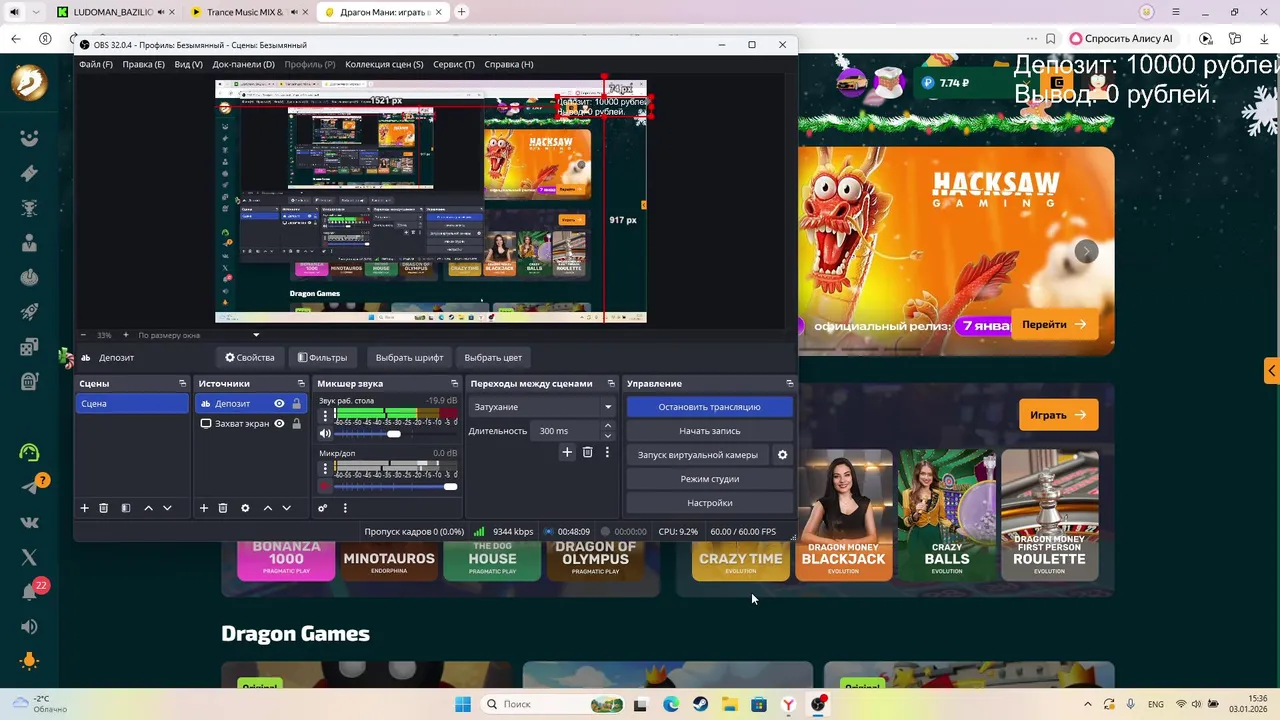Open the audio mixer menu dots
This screenshot has width=1280, height=720.
point(345,508)
